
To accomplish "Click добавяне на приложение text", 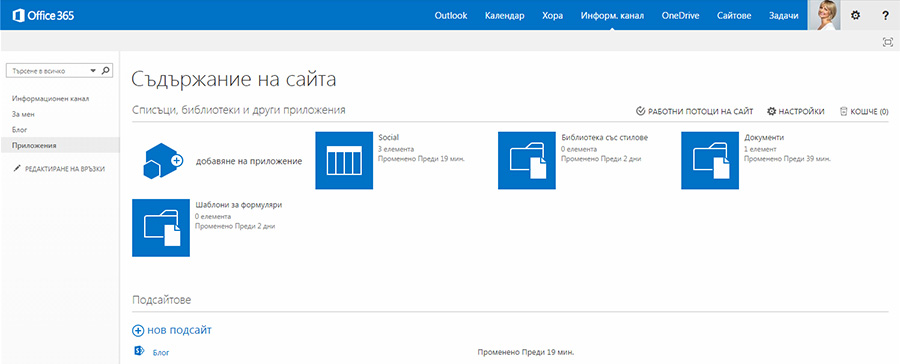I will [x=249, y=161].
